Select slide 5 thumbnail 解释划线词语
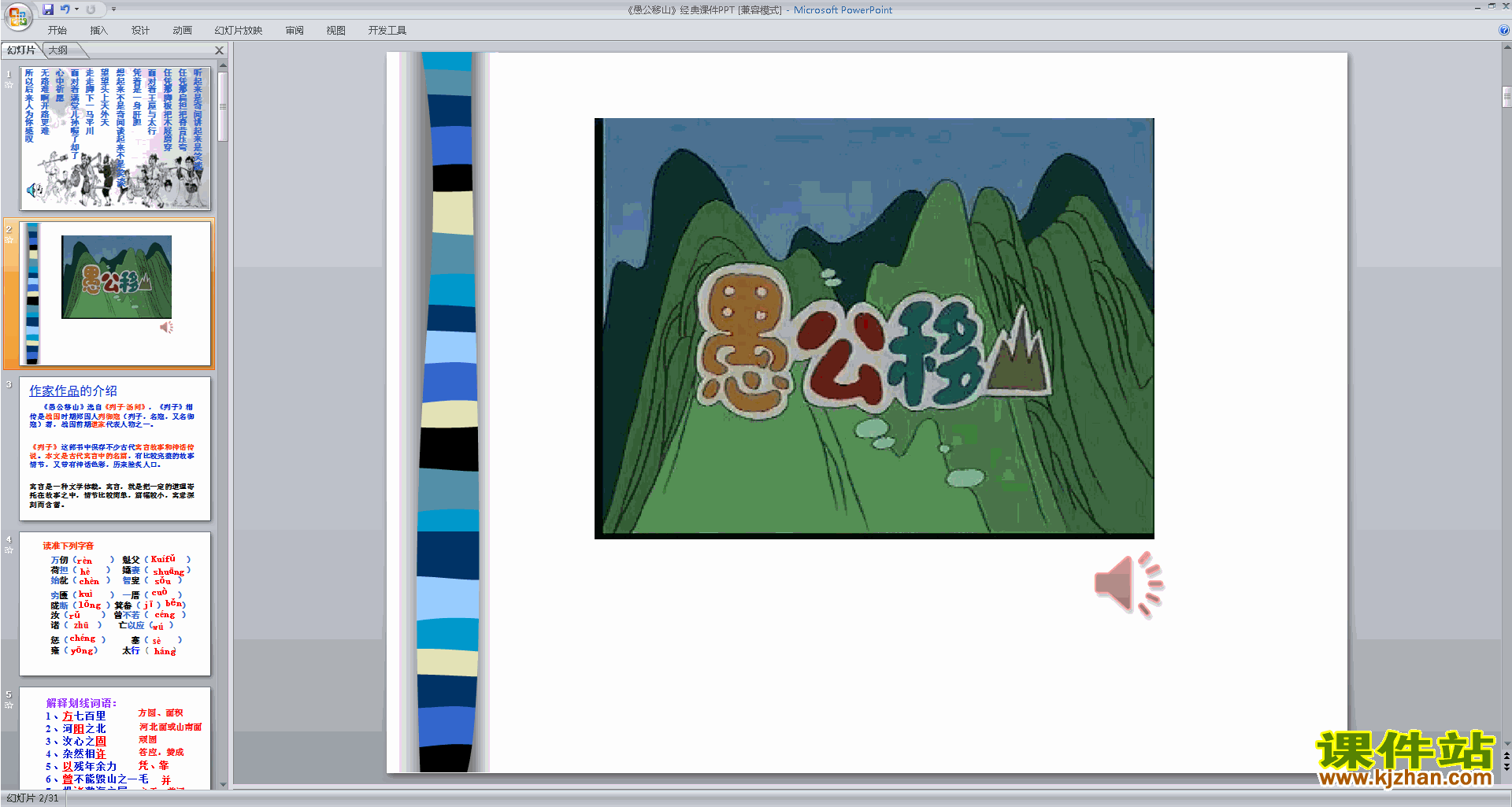 point(115,739)
